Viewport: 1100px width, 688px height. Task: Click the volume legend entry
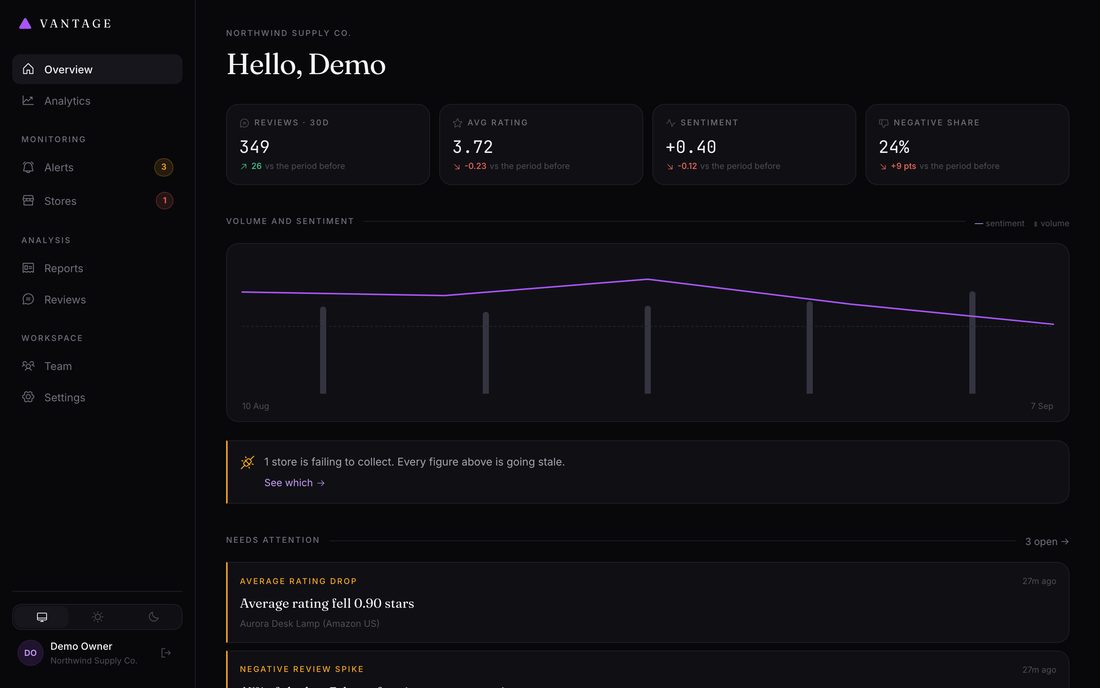pyautogui.click(x=1051, y=224)
